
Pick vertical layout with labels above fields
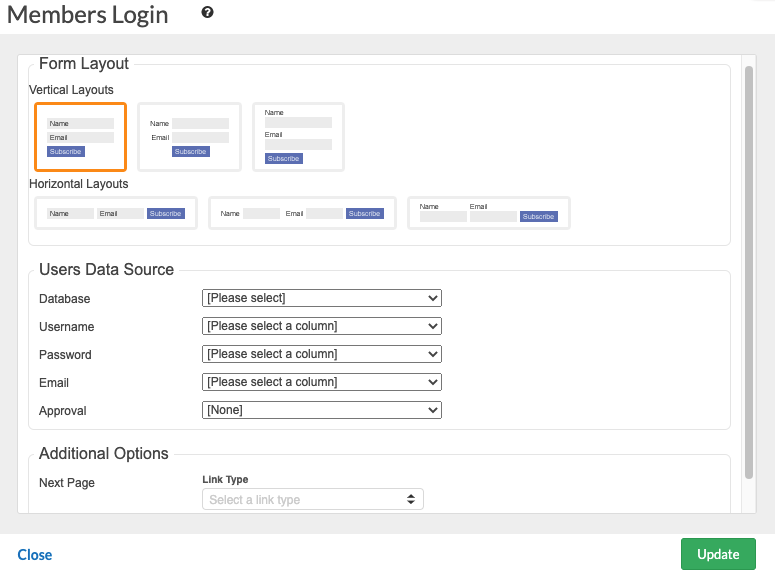[x=298, y=137]
